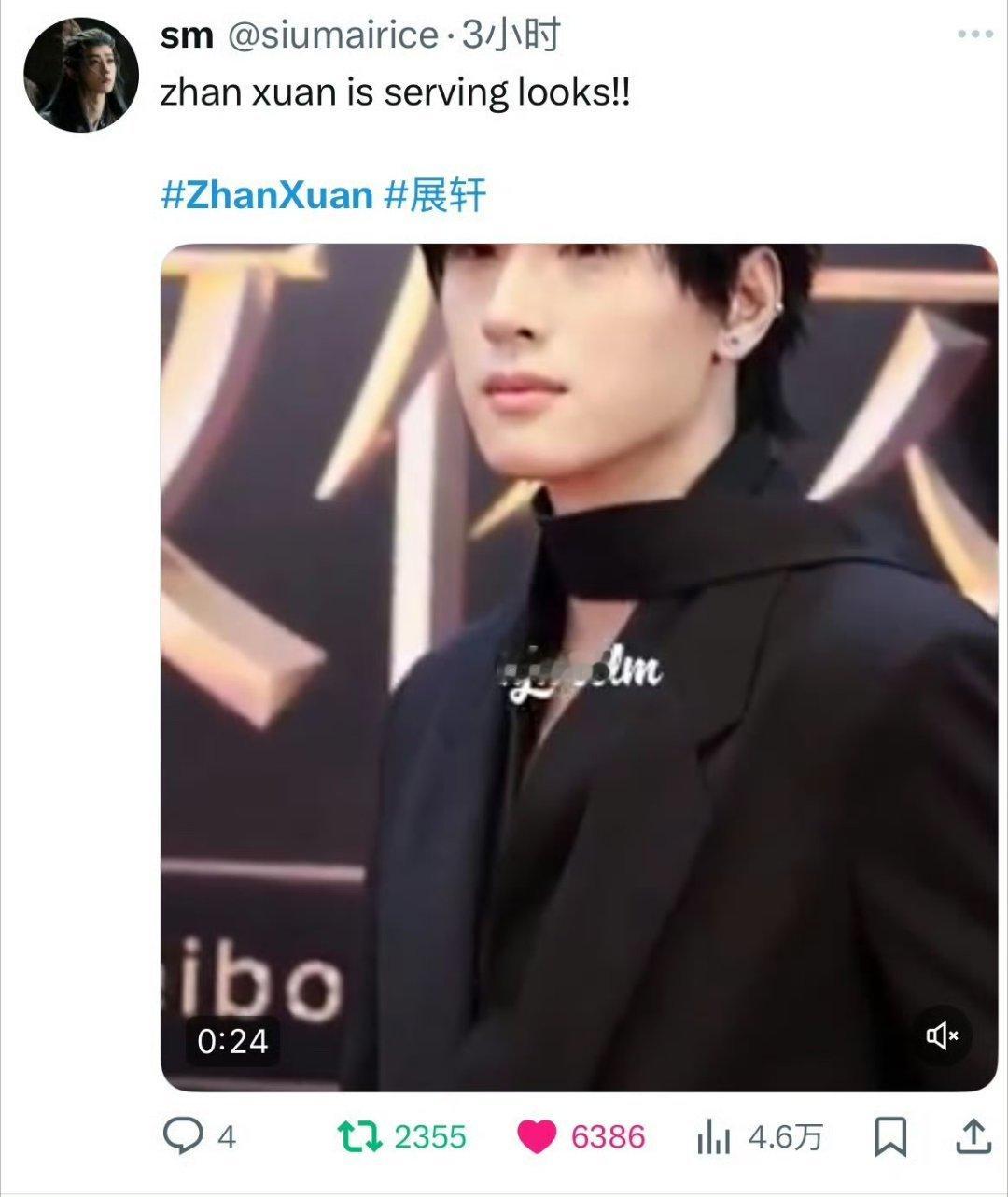Image resolution: width=1008 pixels, height=1197 pixels.
Task: Click the 0:24 video duration badge
Action: (232, 1040)
